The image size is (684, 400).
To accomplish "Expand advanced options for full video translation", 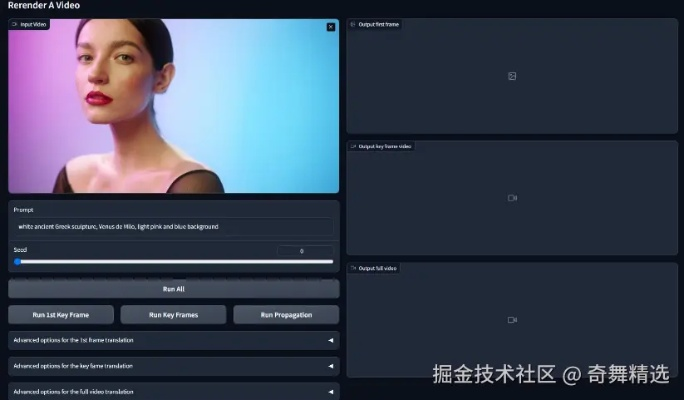I will point(173,391).
